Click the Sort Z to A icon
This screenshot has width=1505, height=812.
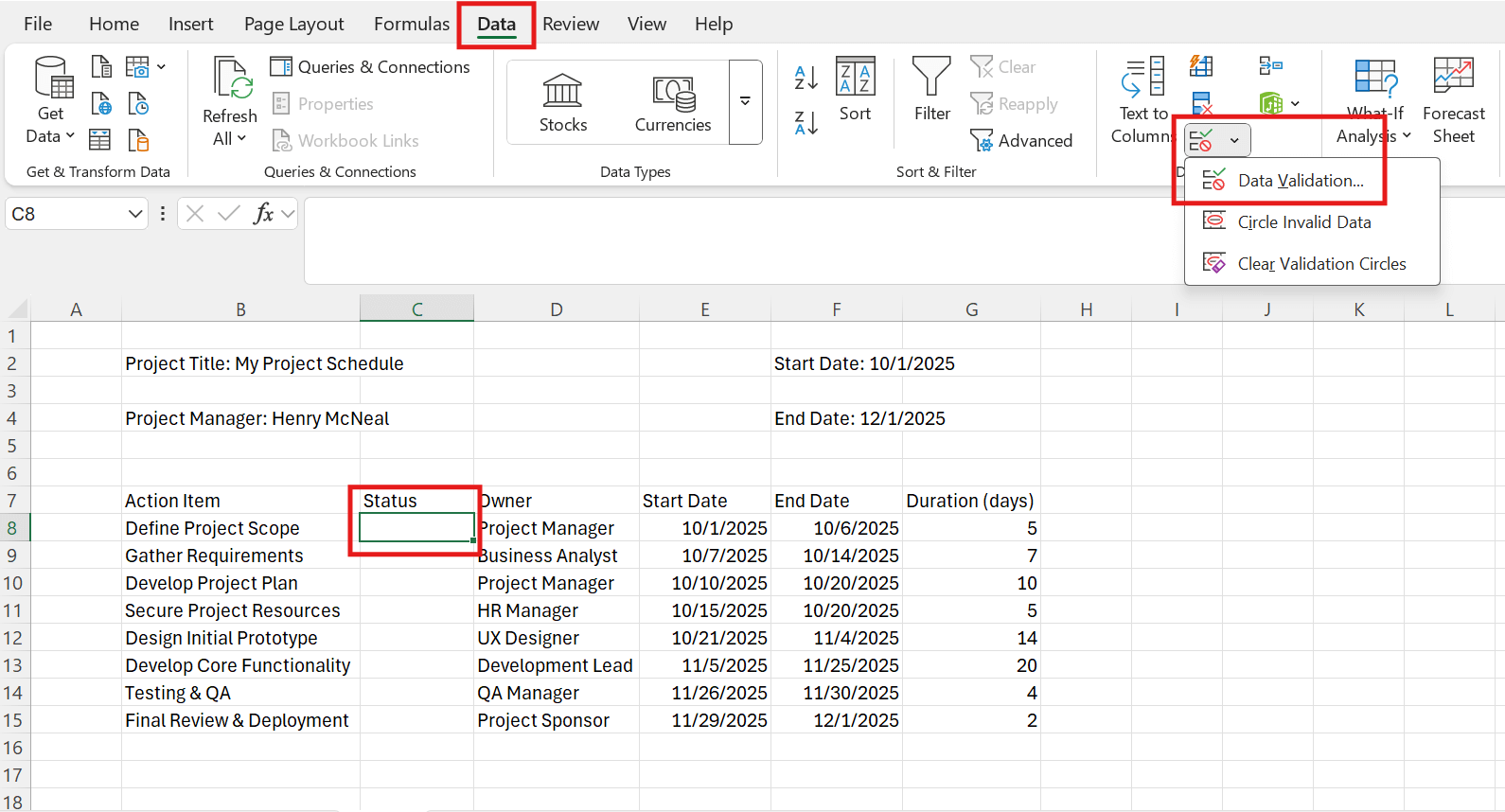pyautogui.click(x=806, y=122)
